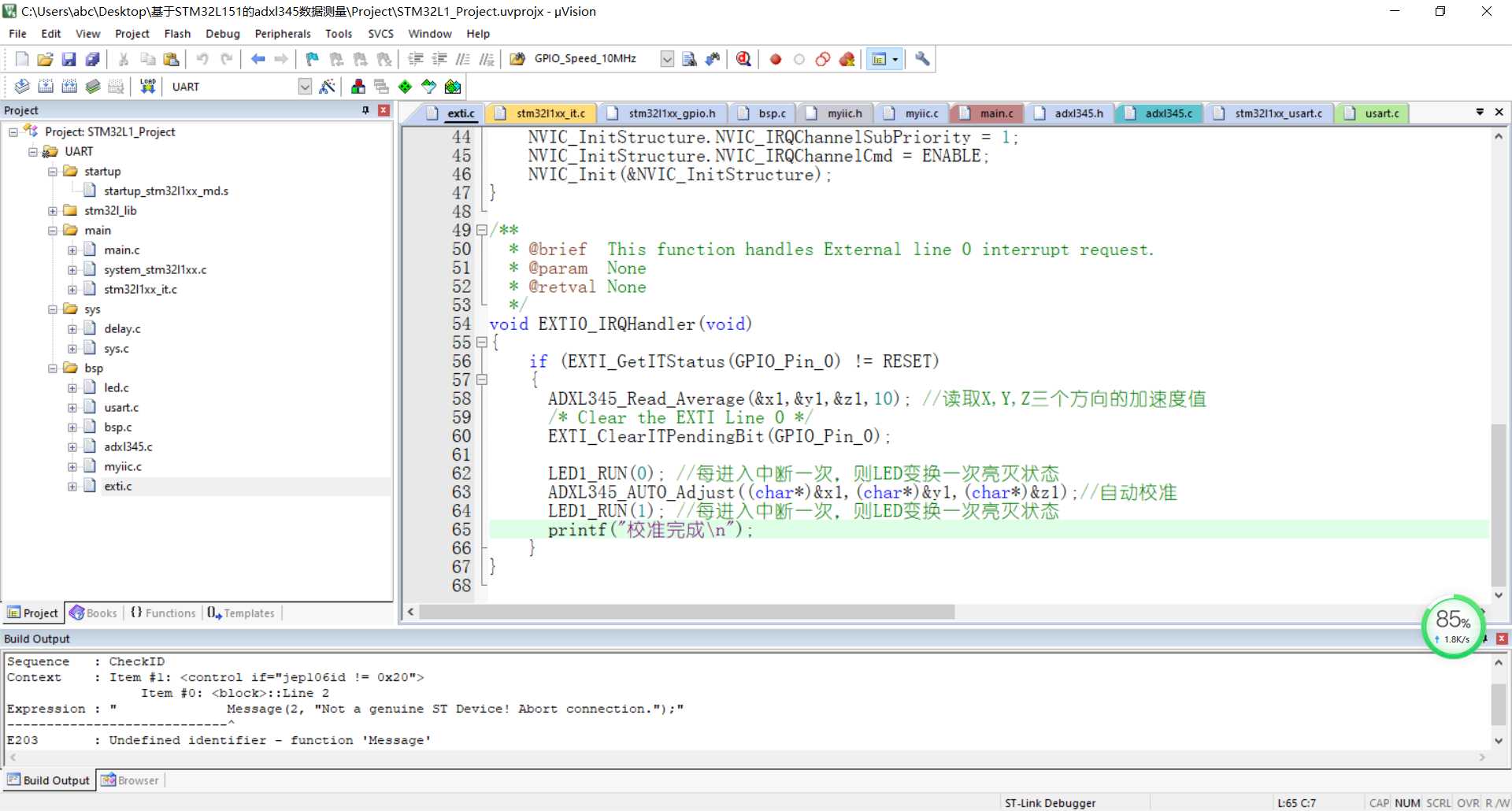Viewport: 1512px width, 811px height.
Task: Expand the adxl345.c file node
Action: 72,447
